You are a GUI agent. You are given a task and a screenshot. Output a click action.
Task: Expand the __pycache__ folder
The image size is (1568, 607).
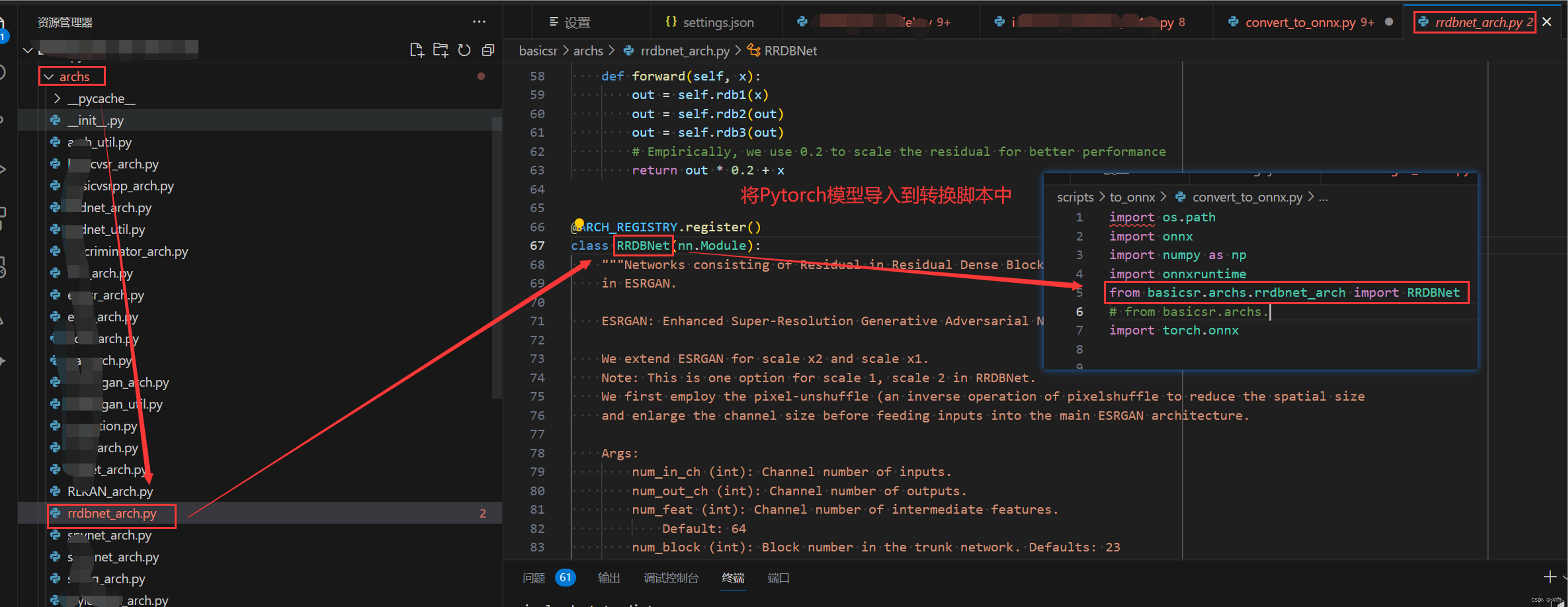pos(57,99)
